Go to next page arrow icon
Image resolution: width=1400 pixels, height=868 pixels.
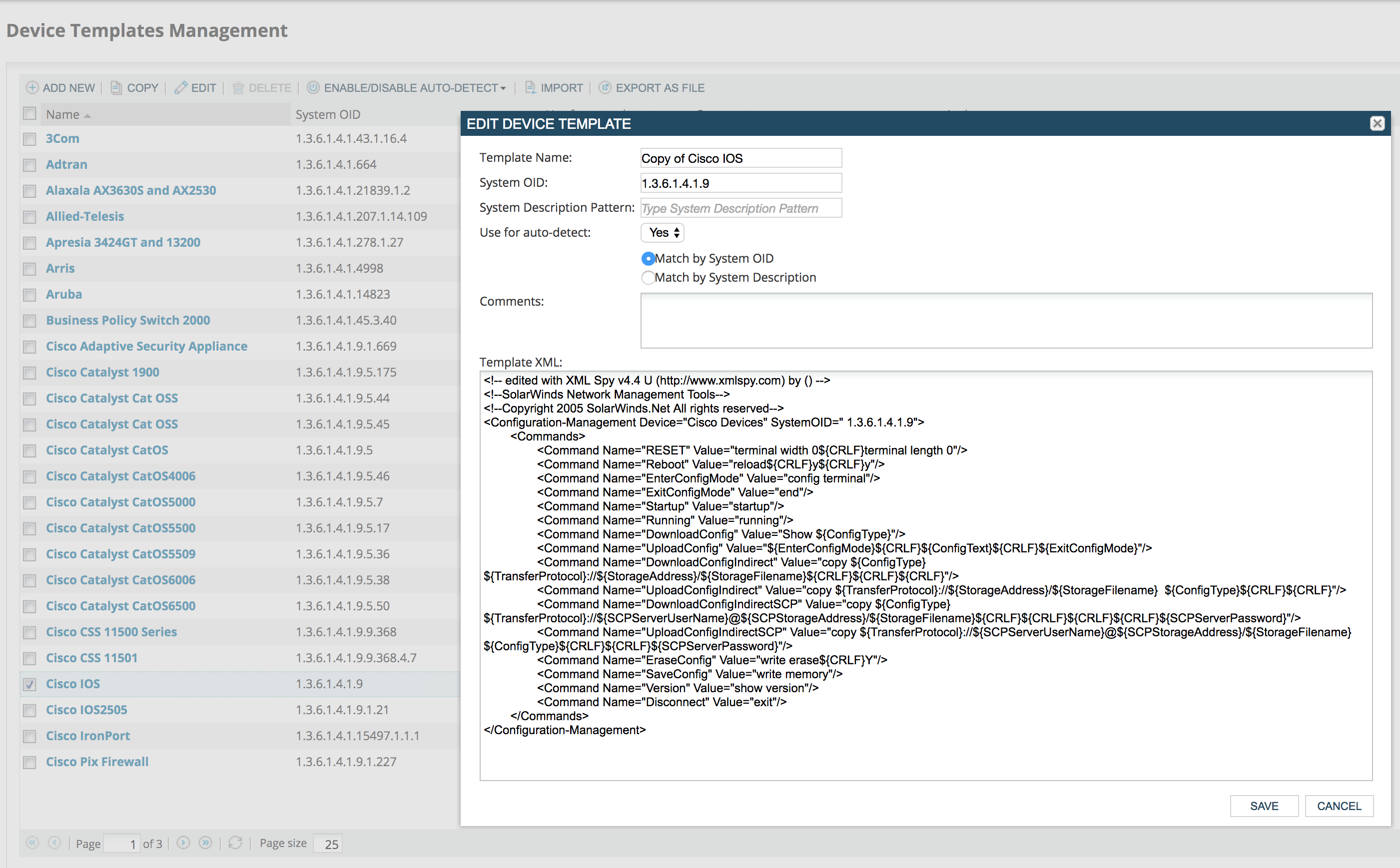(183, 843)
